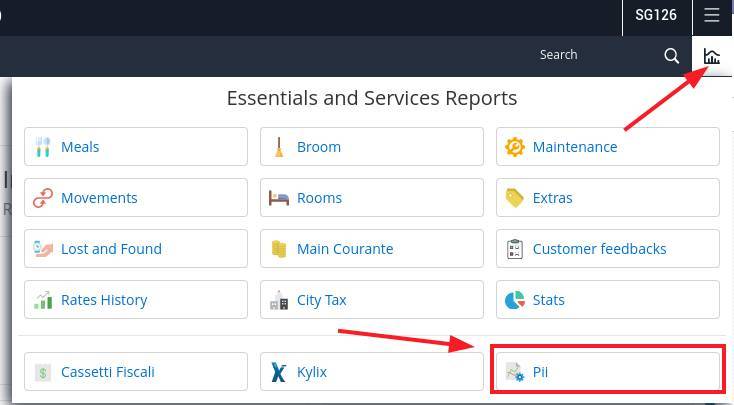
Task: Click the Kylix X logo icon
Action: [279, 372]
